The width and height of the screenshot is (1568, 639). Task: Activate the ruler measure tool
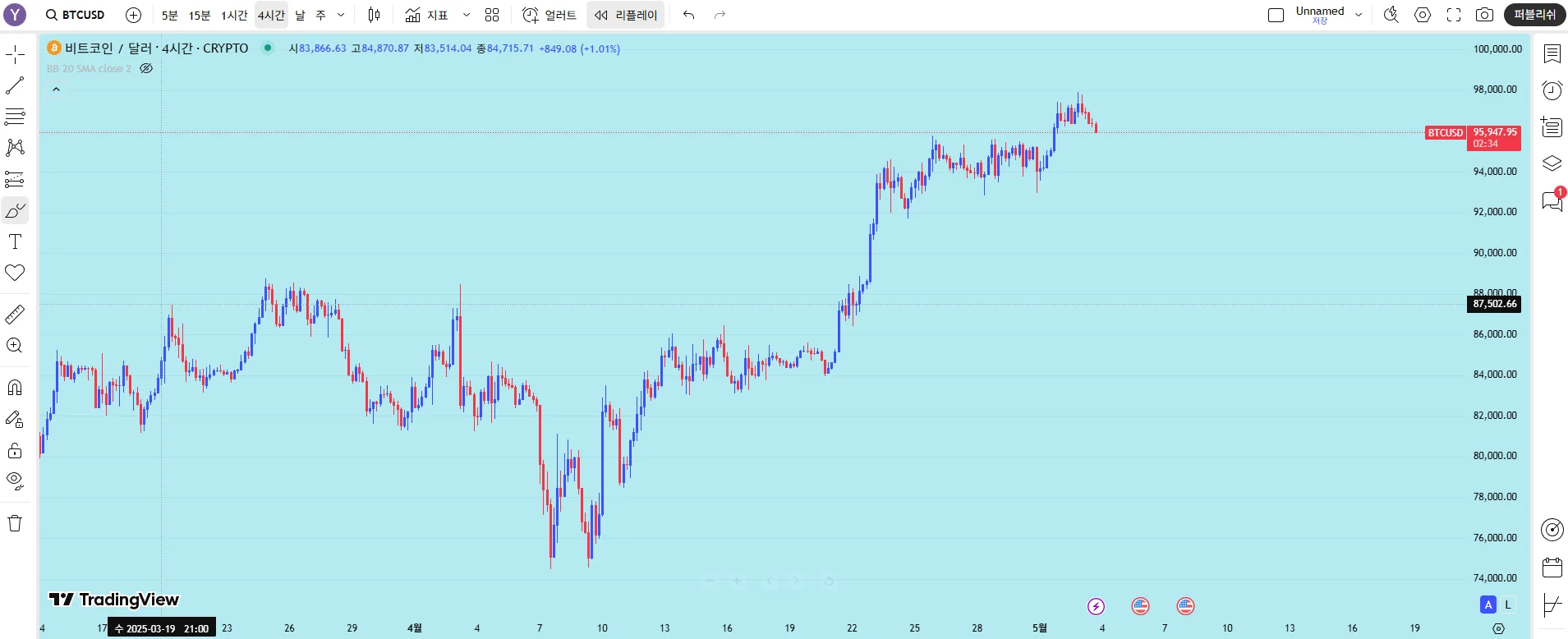coord(15,315)
